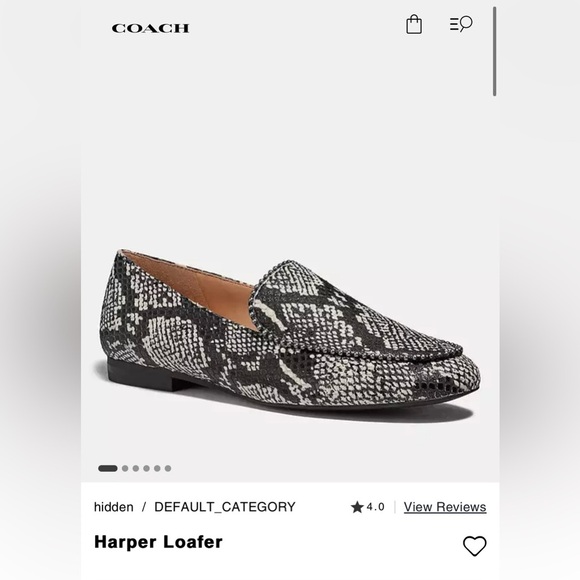Image resolution: width=580 pixels, height=580 pixels.
Task: Open the hidden breadcrumb link
Action: tap(114, 507)
